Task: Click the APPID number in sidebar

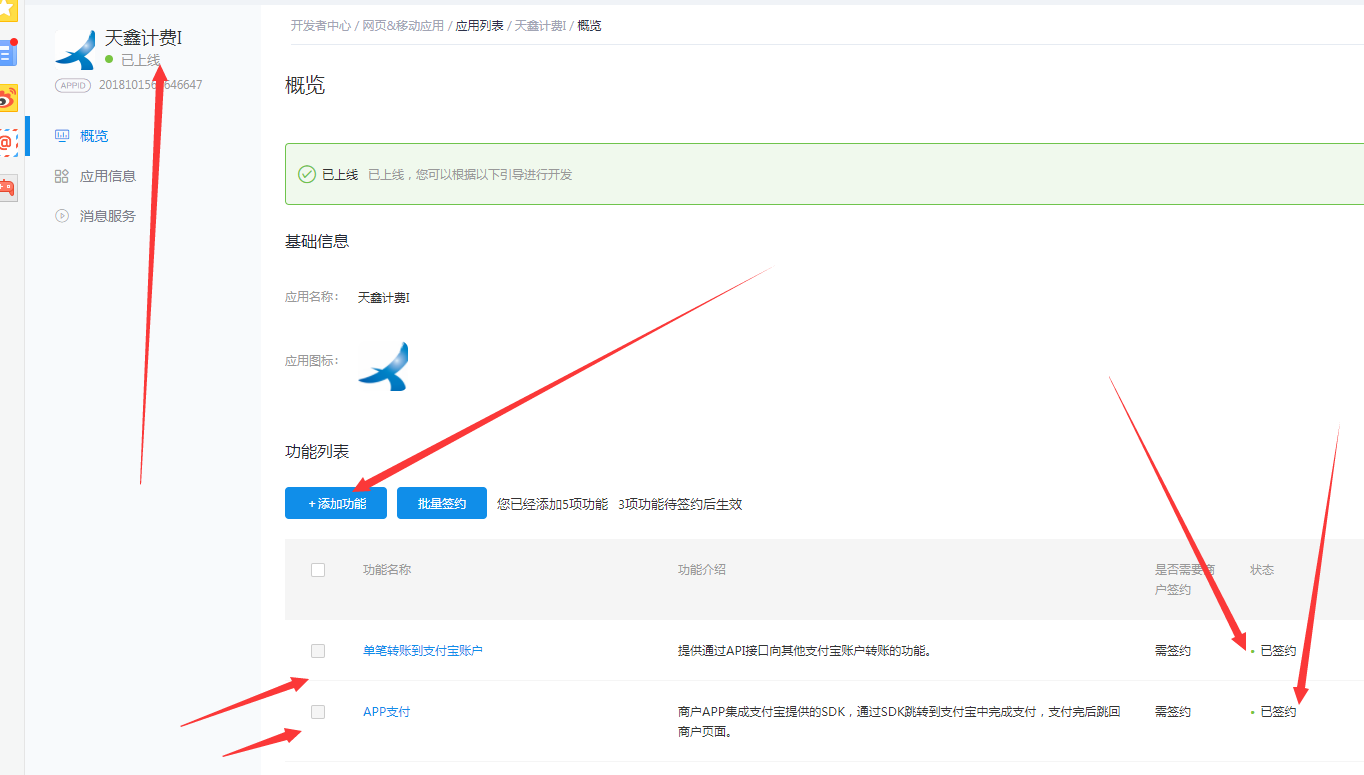Action: pos(150,85)
